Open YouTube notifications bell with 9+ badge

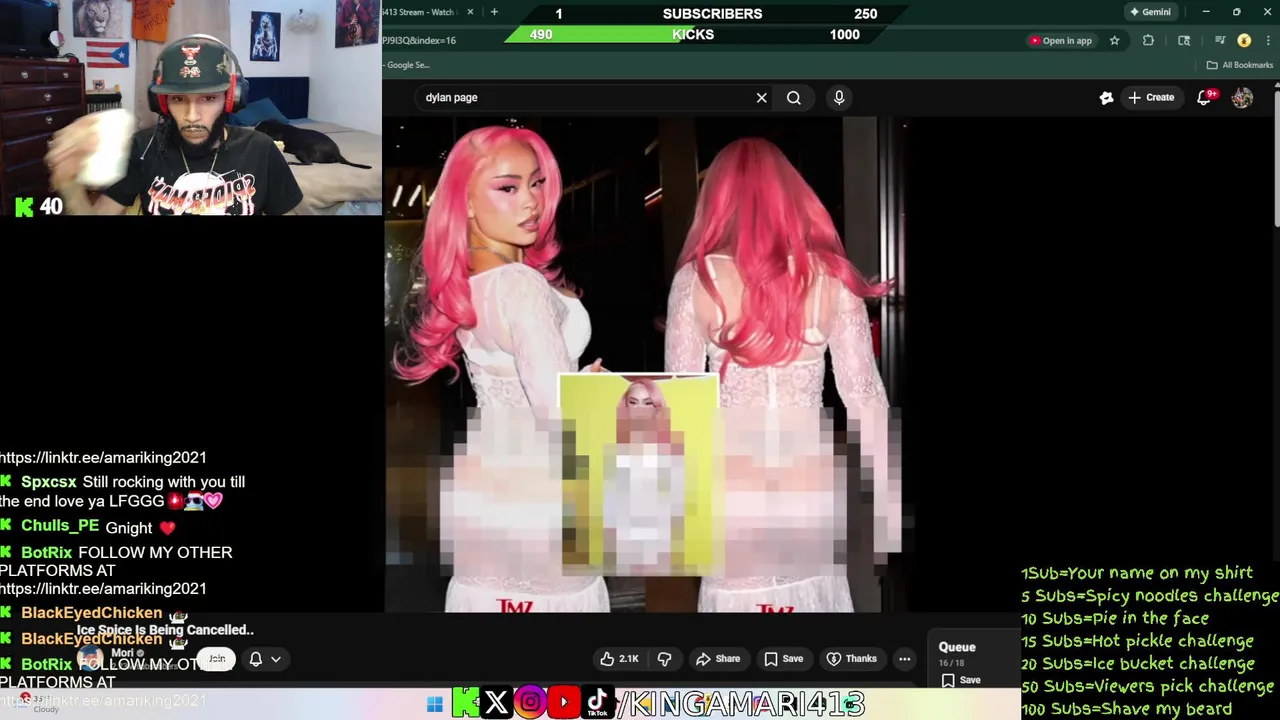pos(1206,97)
